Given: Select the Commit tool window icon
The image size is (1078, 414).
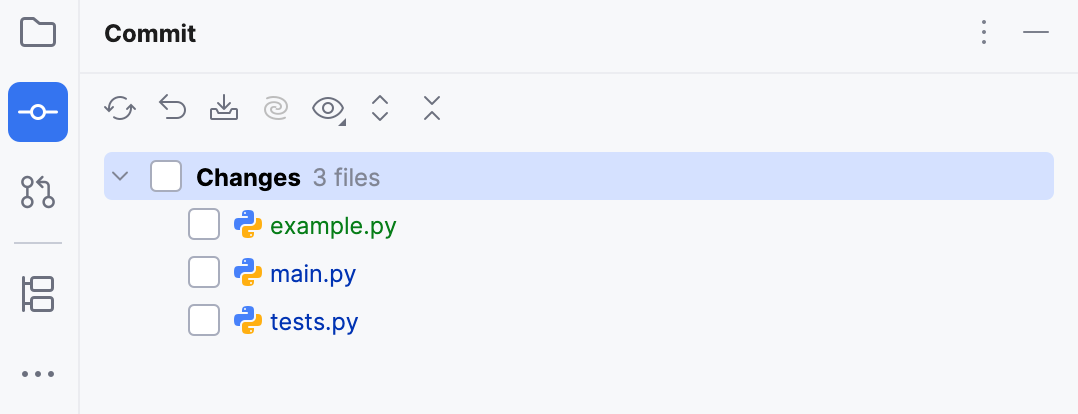Looking at the screenshot, I should click(38, 112).
